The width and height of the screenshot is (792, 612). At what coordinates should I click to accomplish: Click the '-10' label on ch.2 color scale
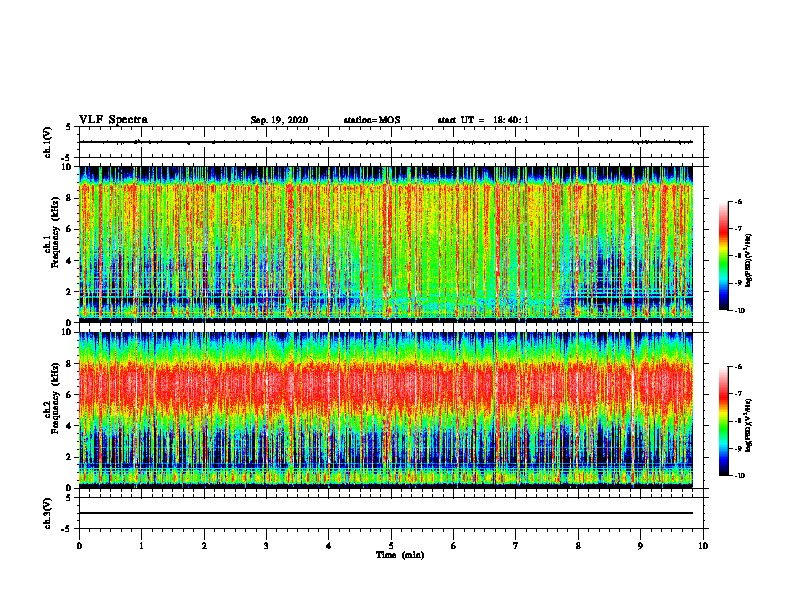click(x=740, y=475)
